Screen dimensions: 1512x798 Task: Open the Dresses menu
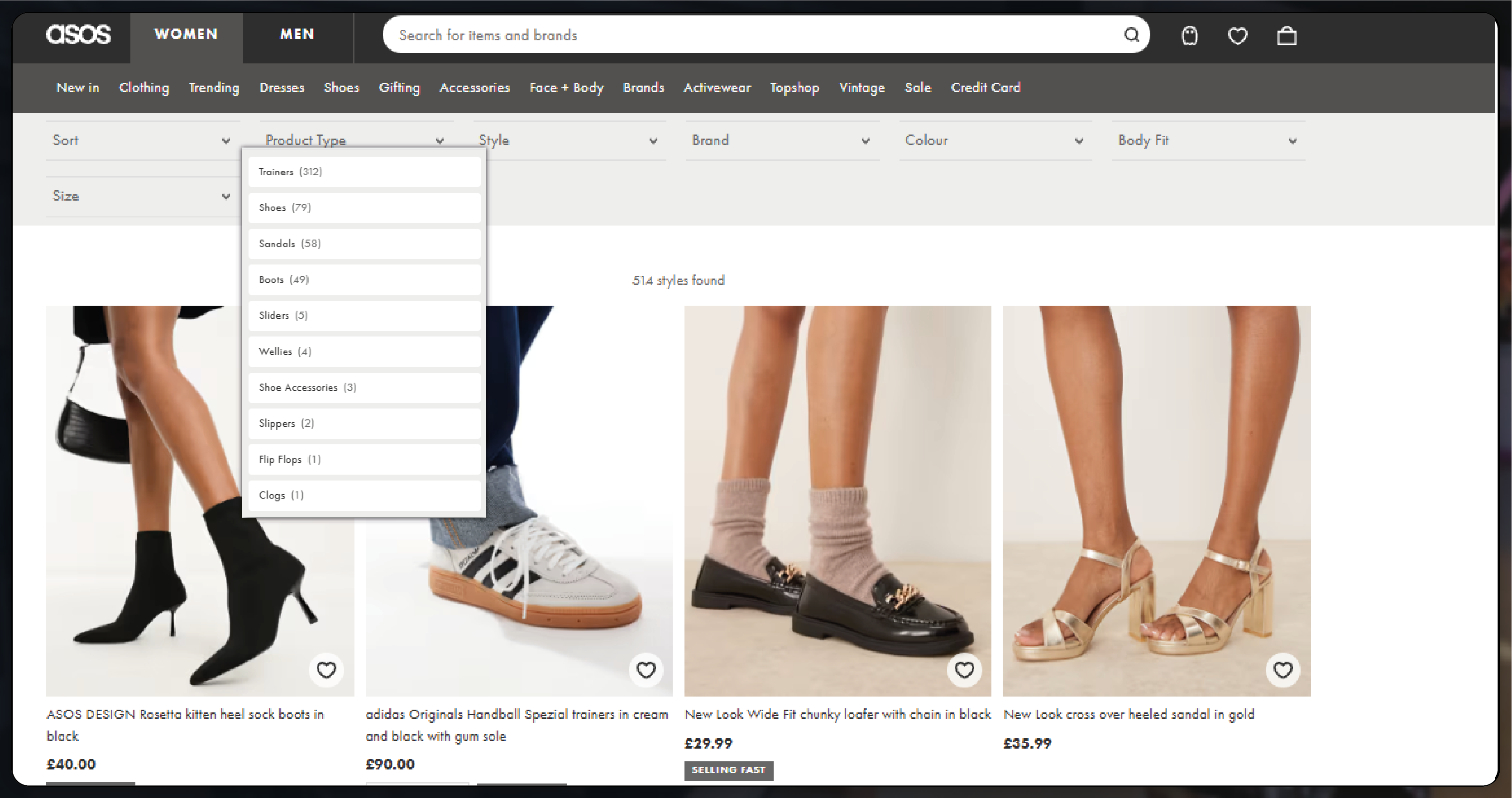282,87
